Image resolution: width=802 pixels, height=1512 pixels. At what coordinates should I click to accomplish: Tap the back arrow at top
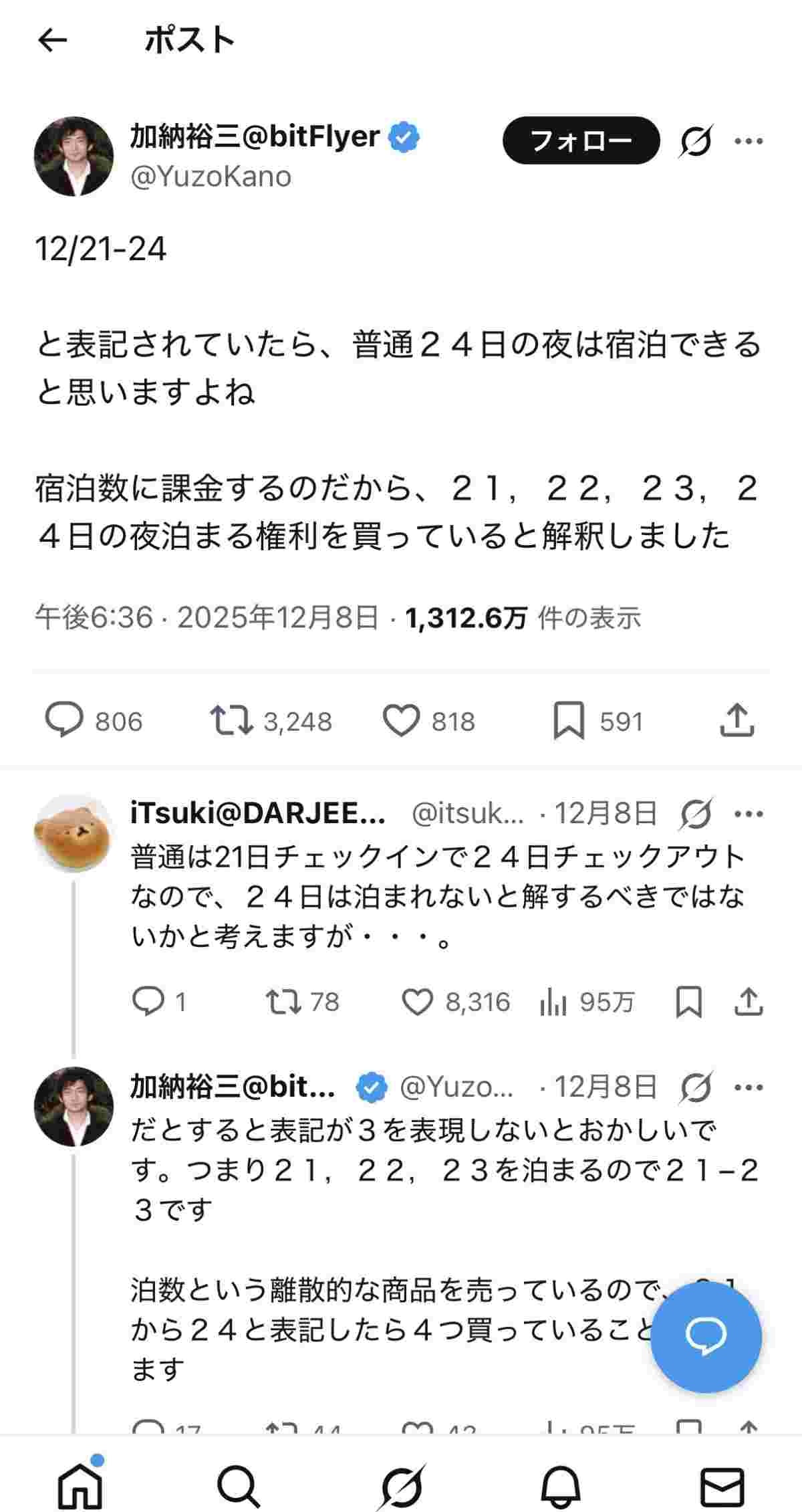[x=53, y=41]
